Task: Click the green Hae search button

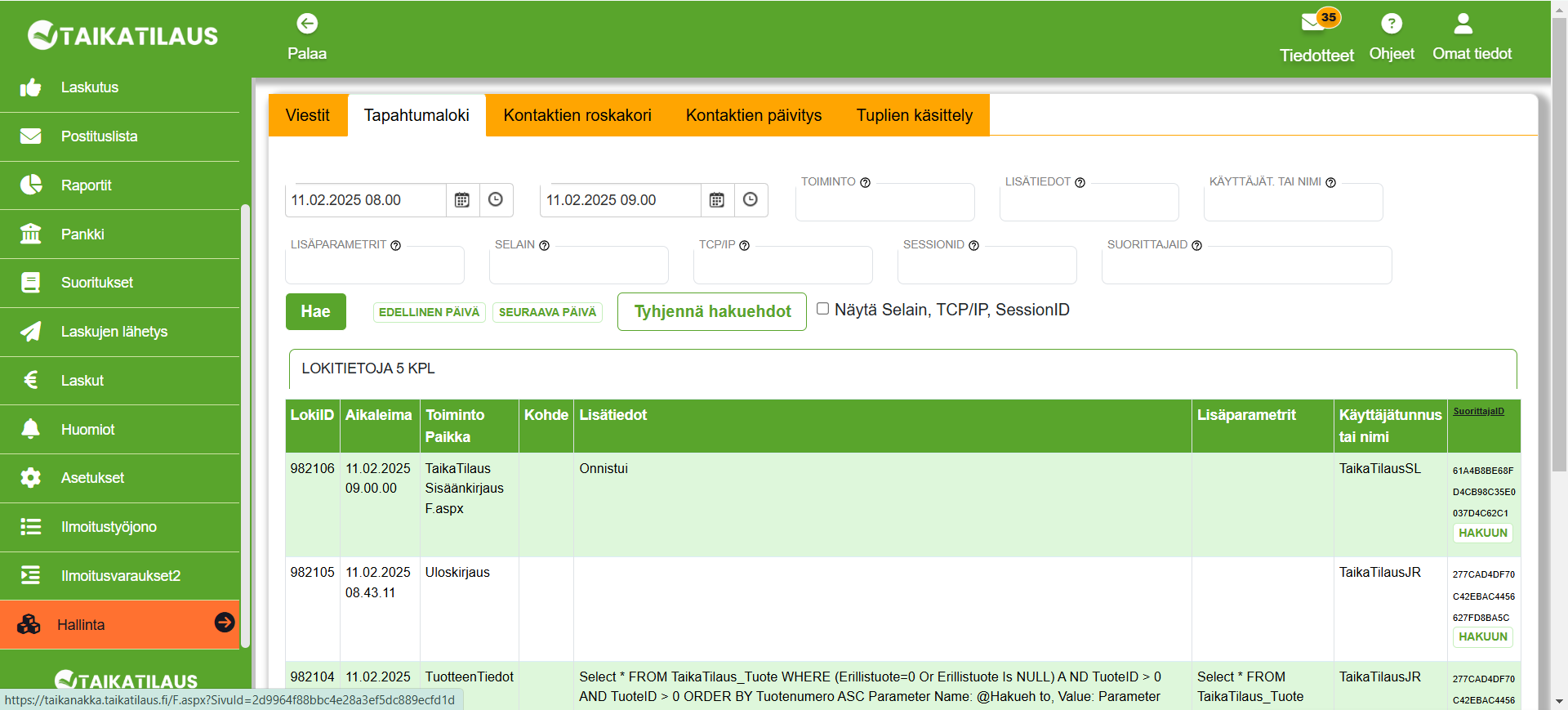Action: 316,311
